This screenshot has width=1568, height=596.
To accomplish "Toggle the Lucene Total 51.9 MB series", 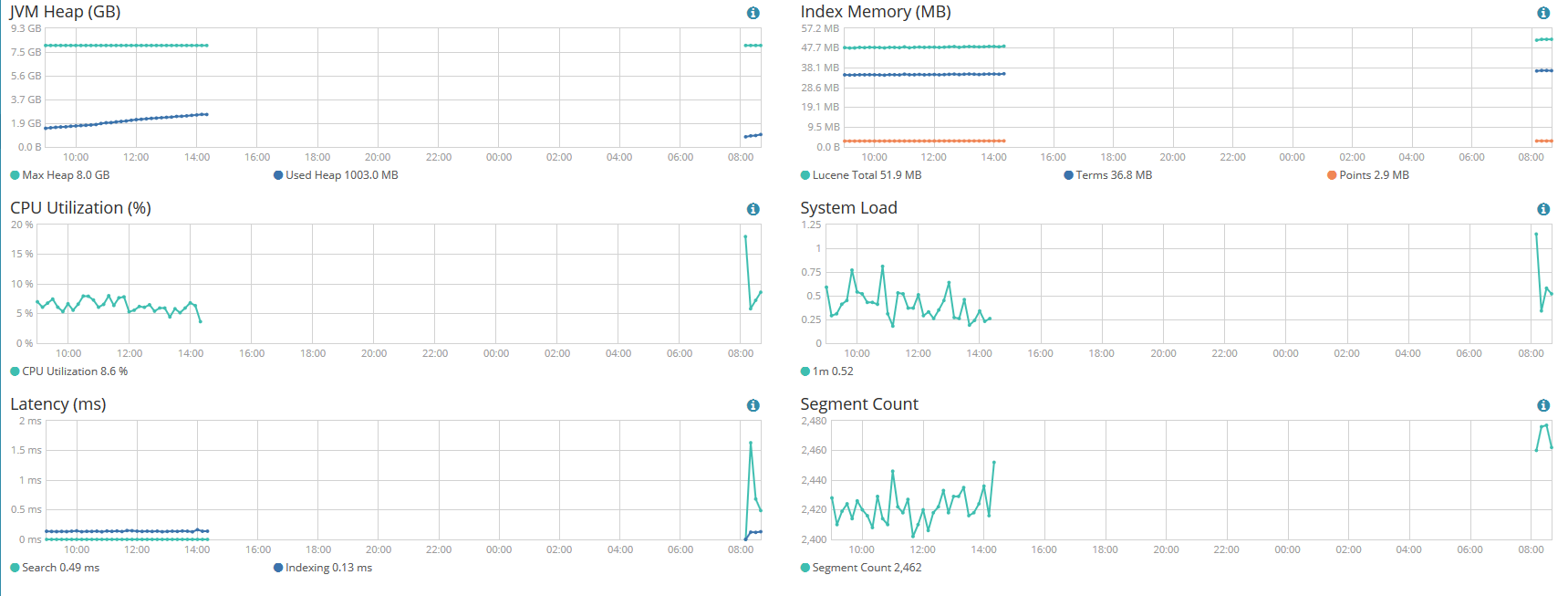I will click(x=861, y=175).
